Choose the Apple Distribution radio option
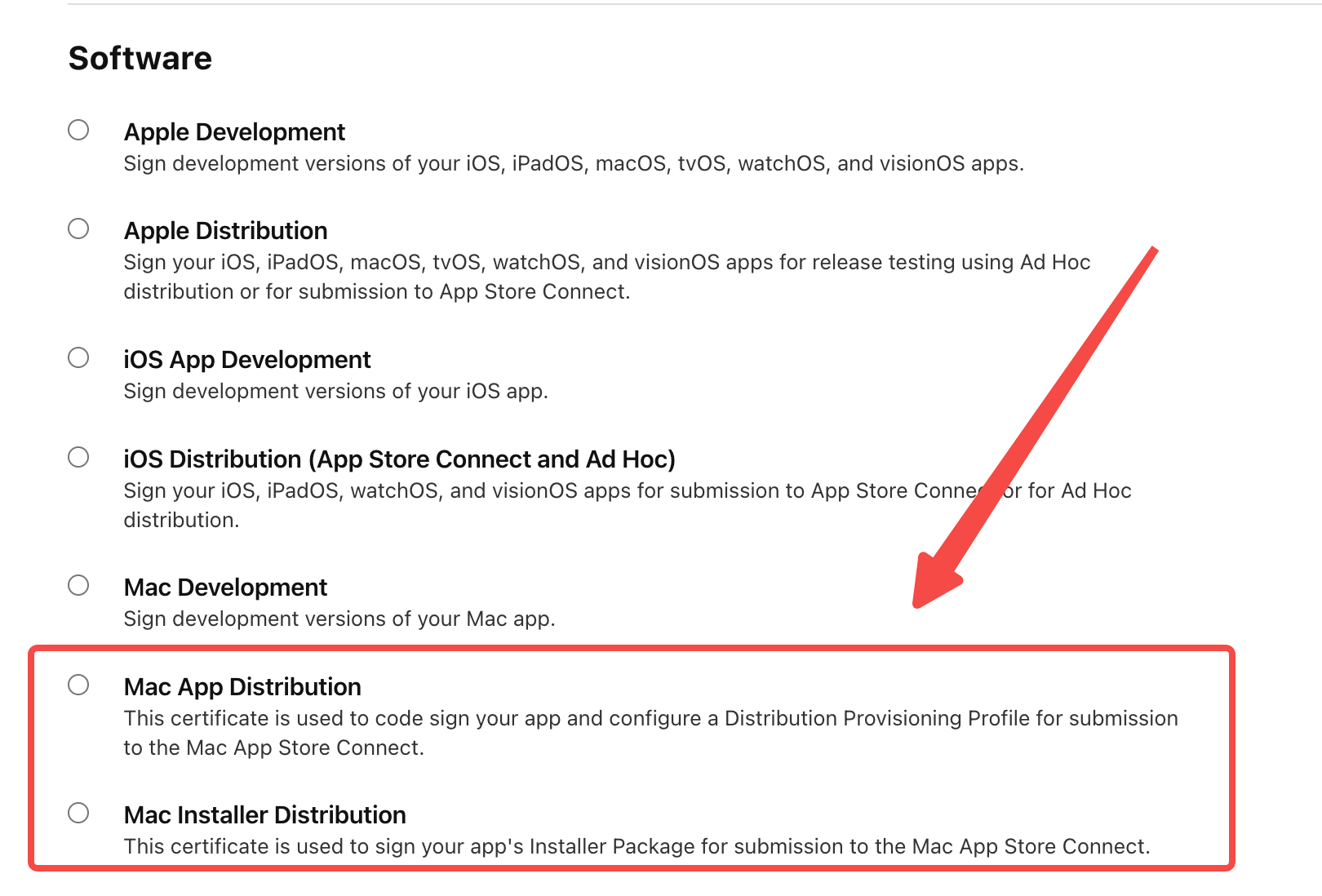This screenshot has width=1322, height=896. coord(78,228)
